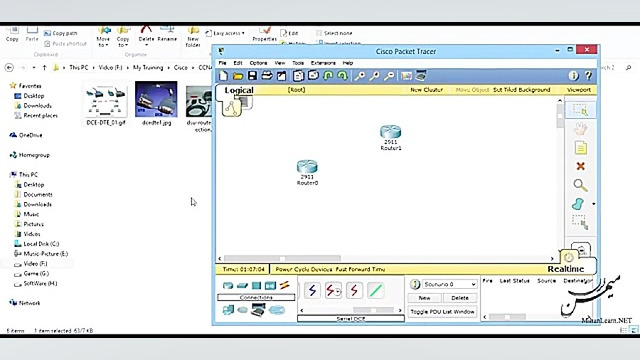Choose the Place Note tool

pos(580,148)
